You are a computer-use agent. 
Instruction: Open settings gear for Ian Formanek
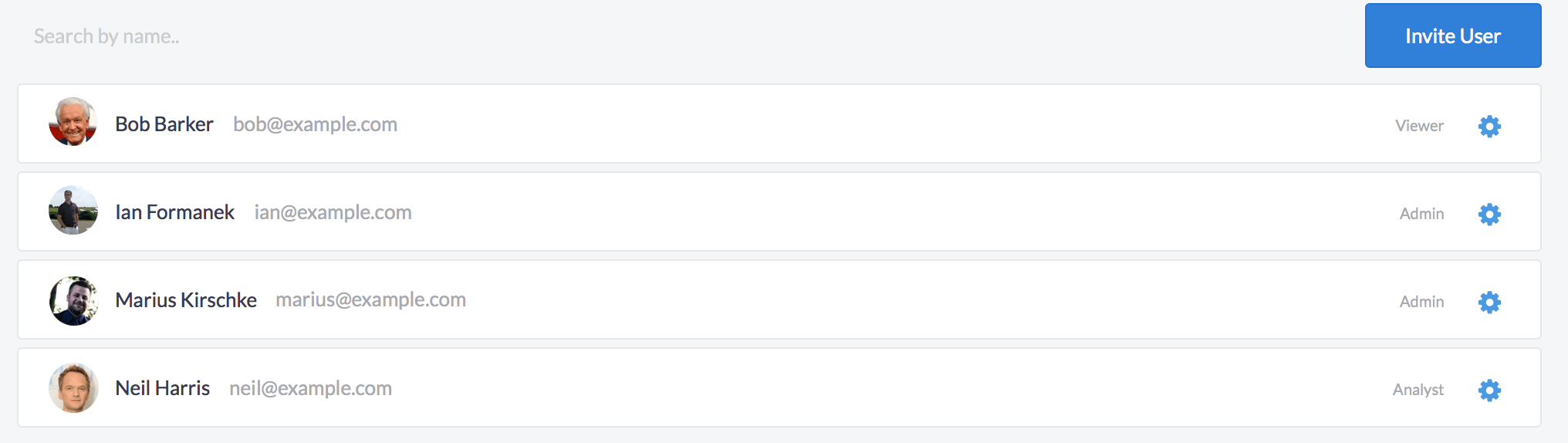1489,214
